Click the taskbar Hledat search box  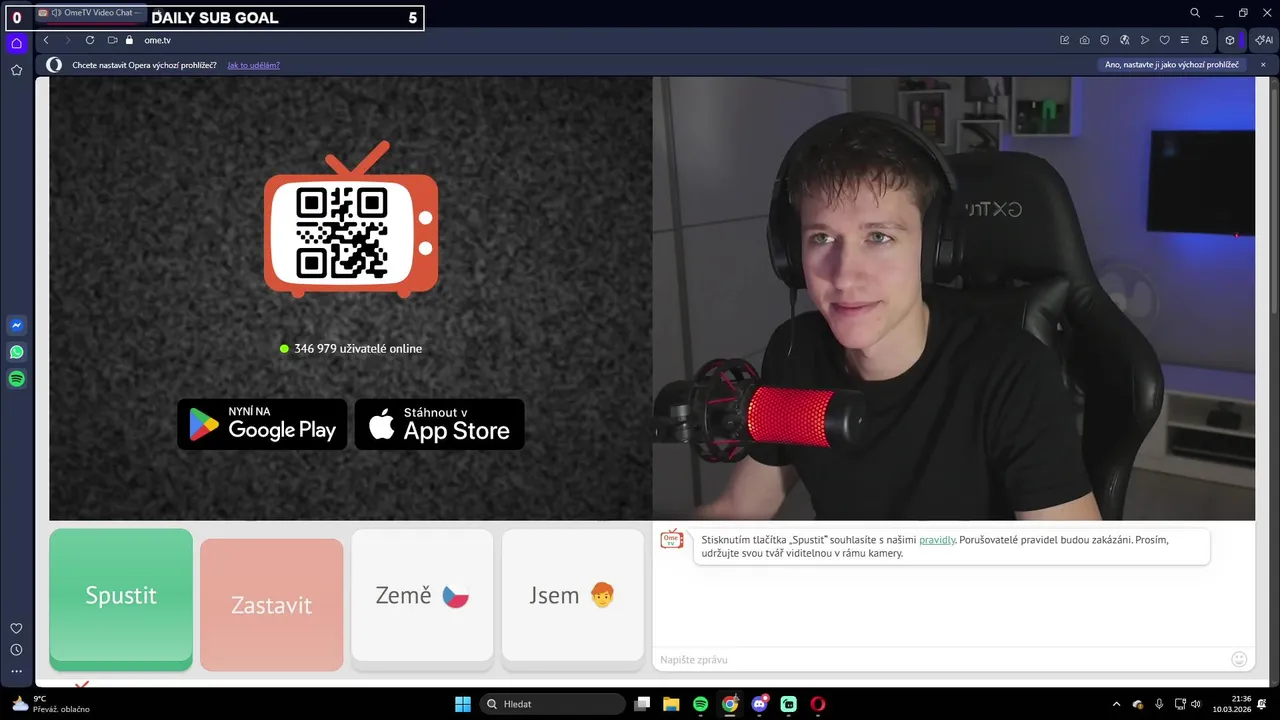553,704
